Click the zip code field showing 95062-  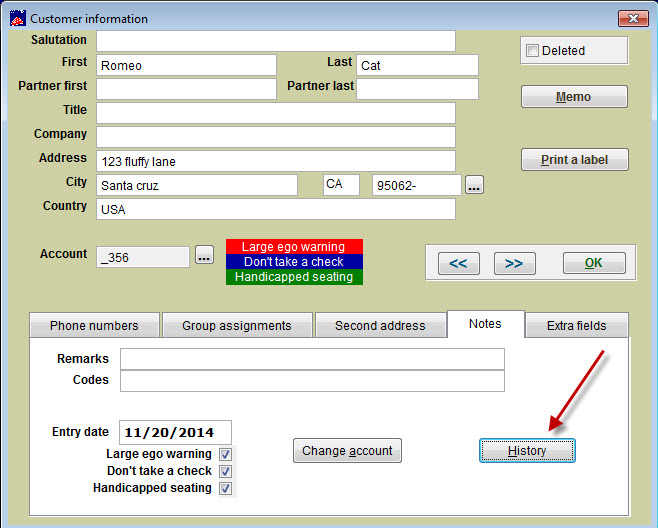(x=417, y=185)
